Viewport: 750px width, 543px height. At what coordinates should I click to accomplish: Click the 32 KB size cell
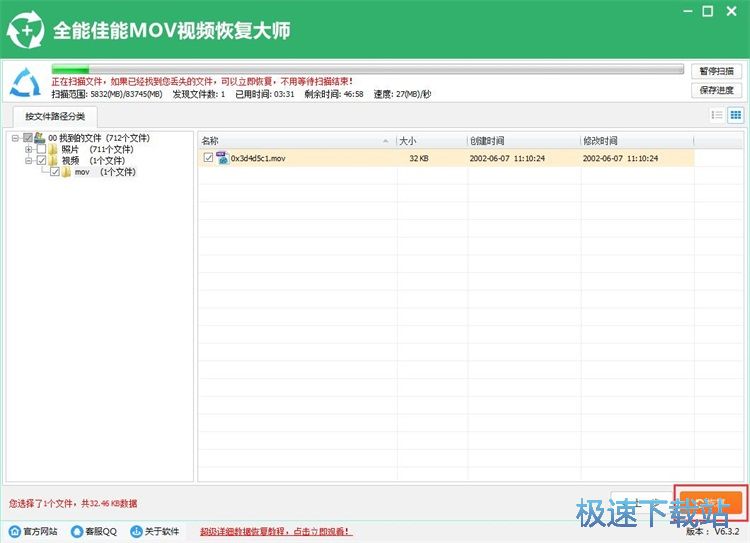coord(419,158)
